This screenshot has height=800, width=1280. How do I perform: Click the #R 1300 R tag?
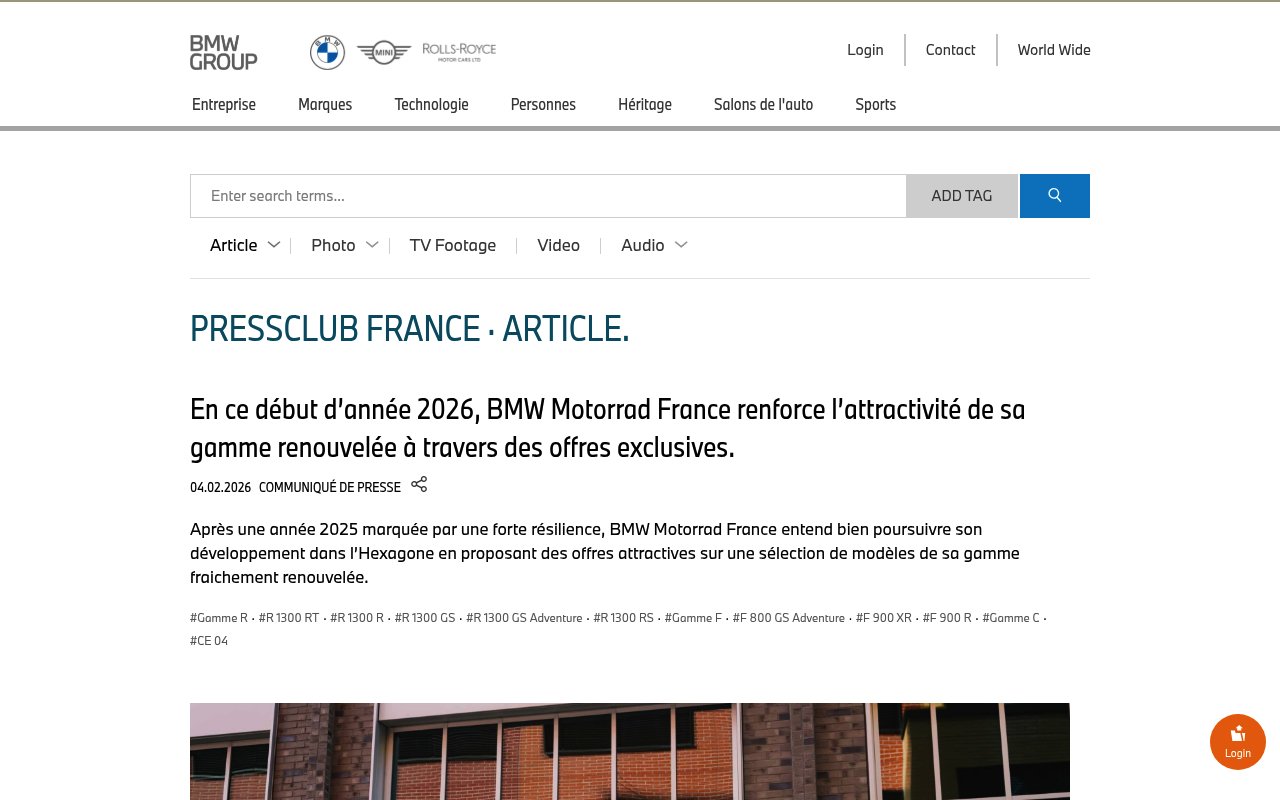pyautogui.click(x=357, y=618)
